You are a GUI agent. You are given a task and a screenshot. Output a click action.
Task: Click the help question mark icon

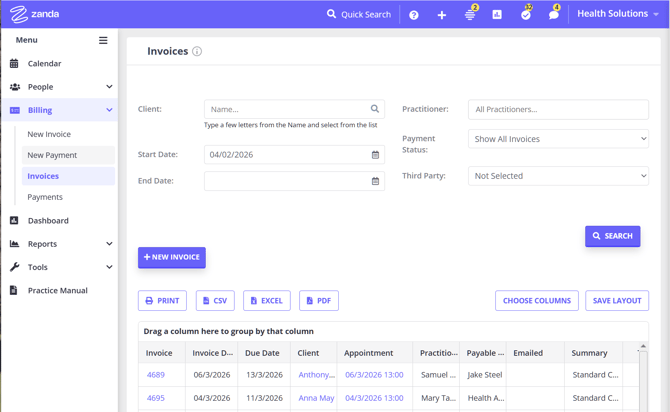pos(414,15)
